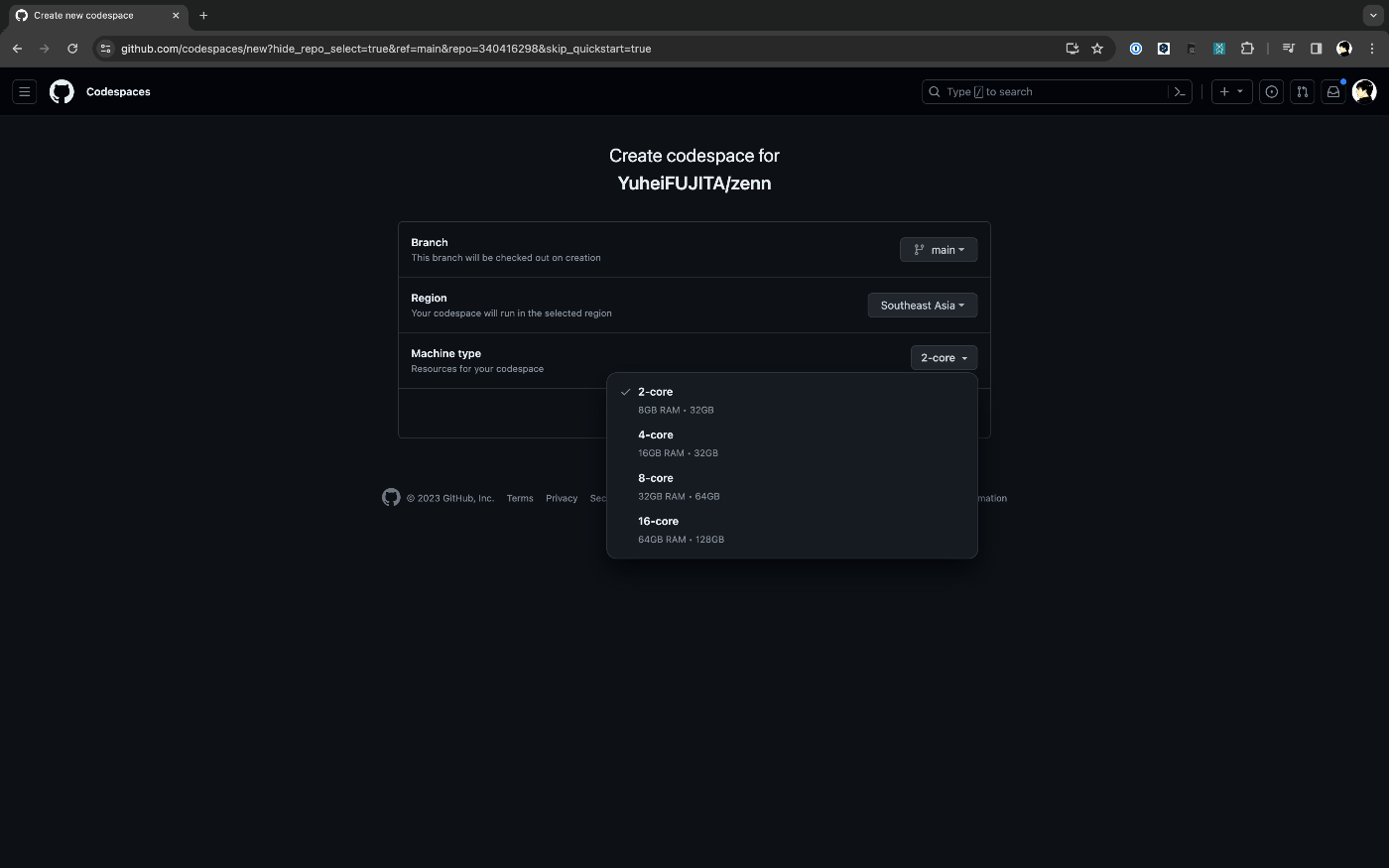
Task: Close the Create new codespace tab
Action: click(x=176, y=15)
